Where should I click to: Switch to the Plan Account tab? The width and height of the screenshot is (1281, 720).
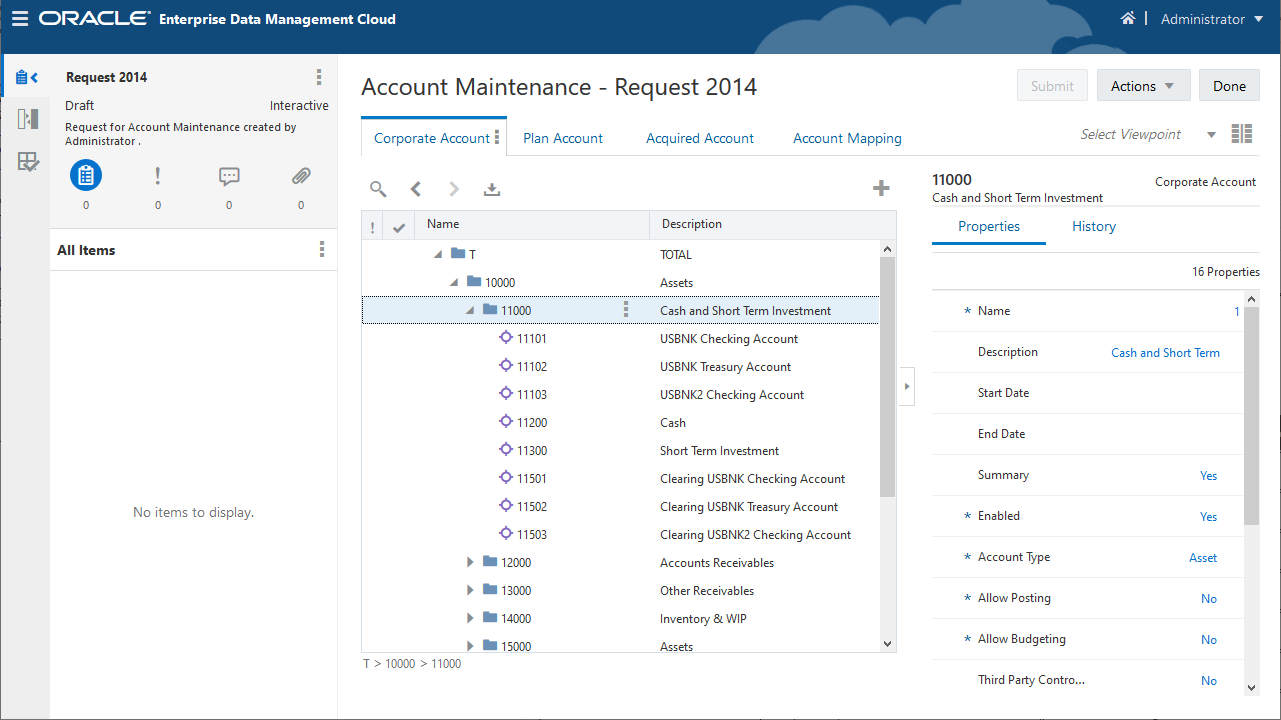click(x=563, y=138)
